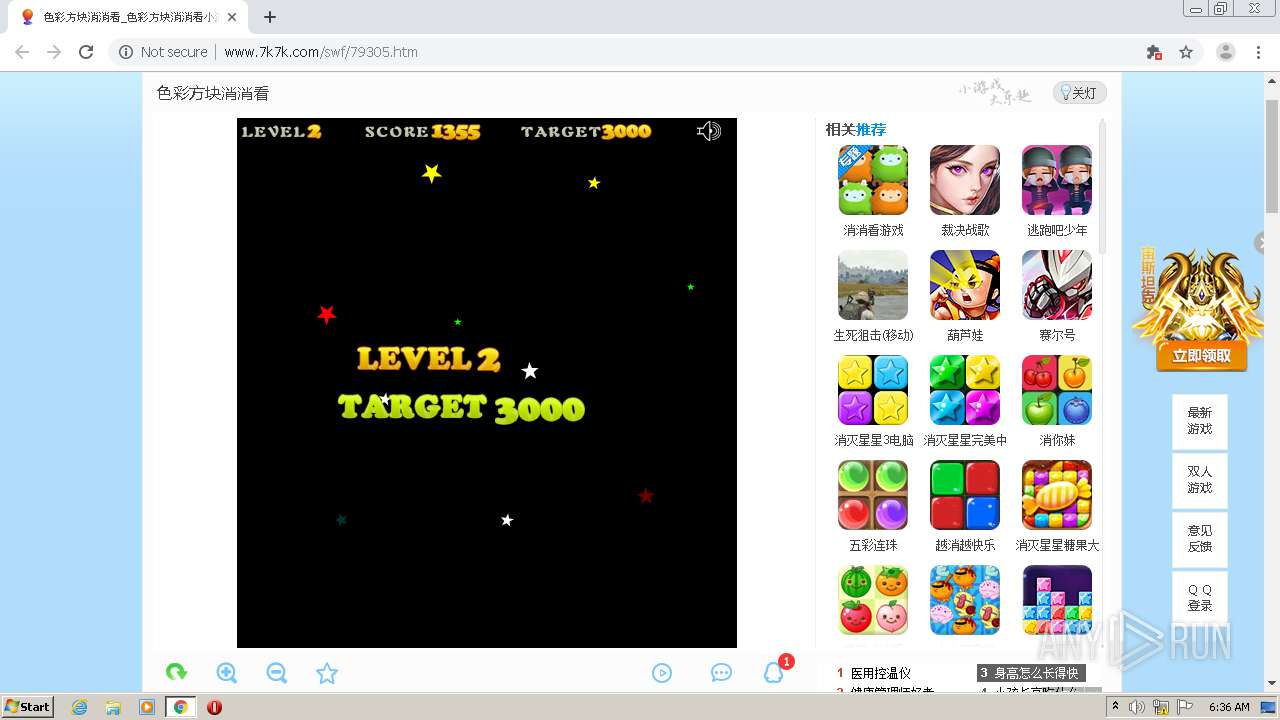
Task: Click the play video icon below game
Action: click(x=662, y=673)
